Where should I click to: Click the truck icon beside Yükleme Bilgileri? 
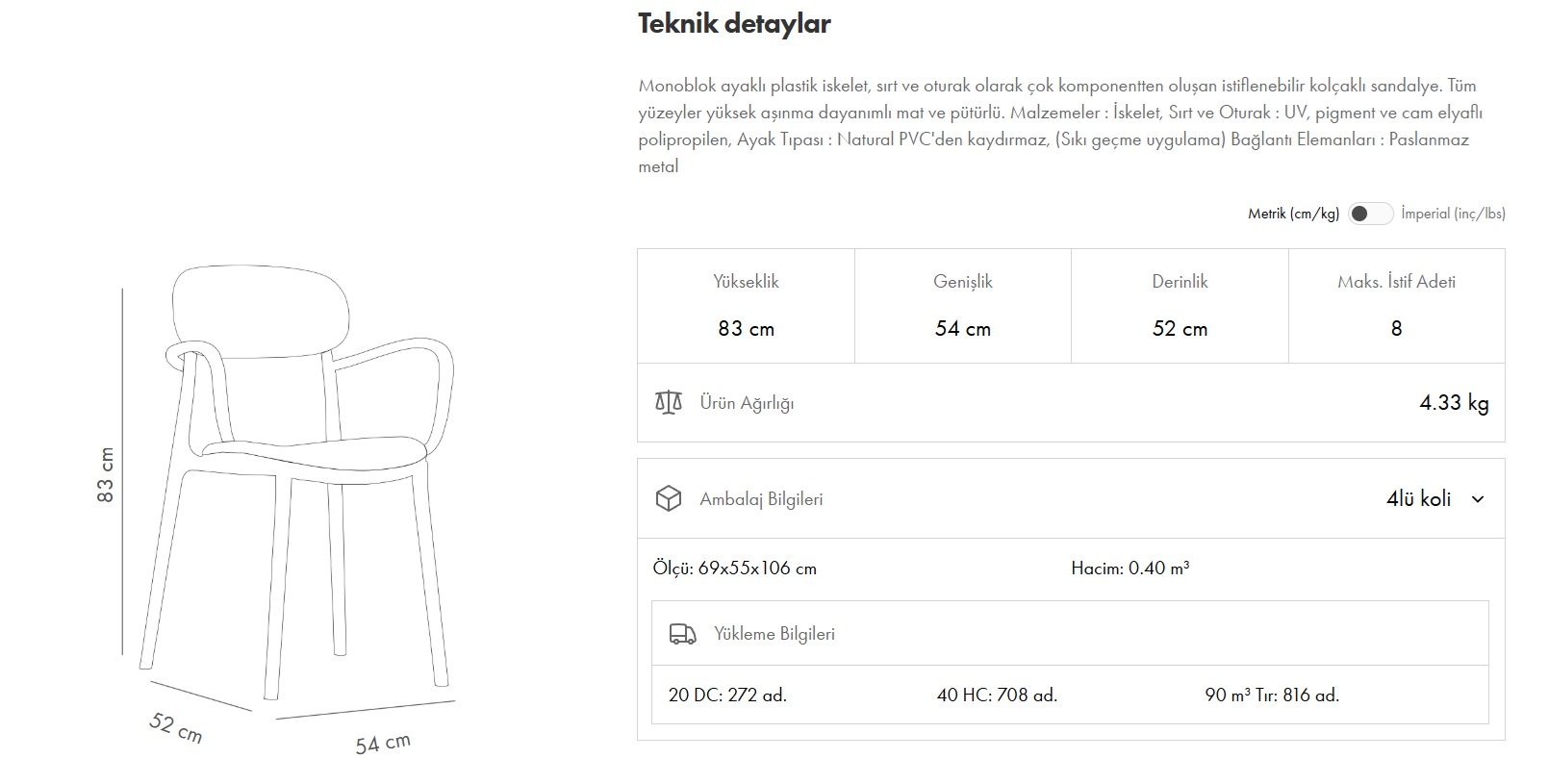click(x=682, y=634)
